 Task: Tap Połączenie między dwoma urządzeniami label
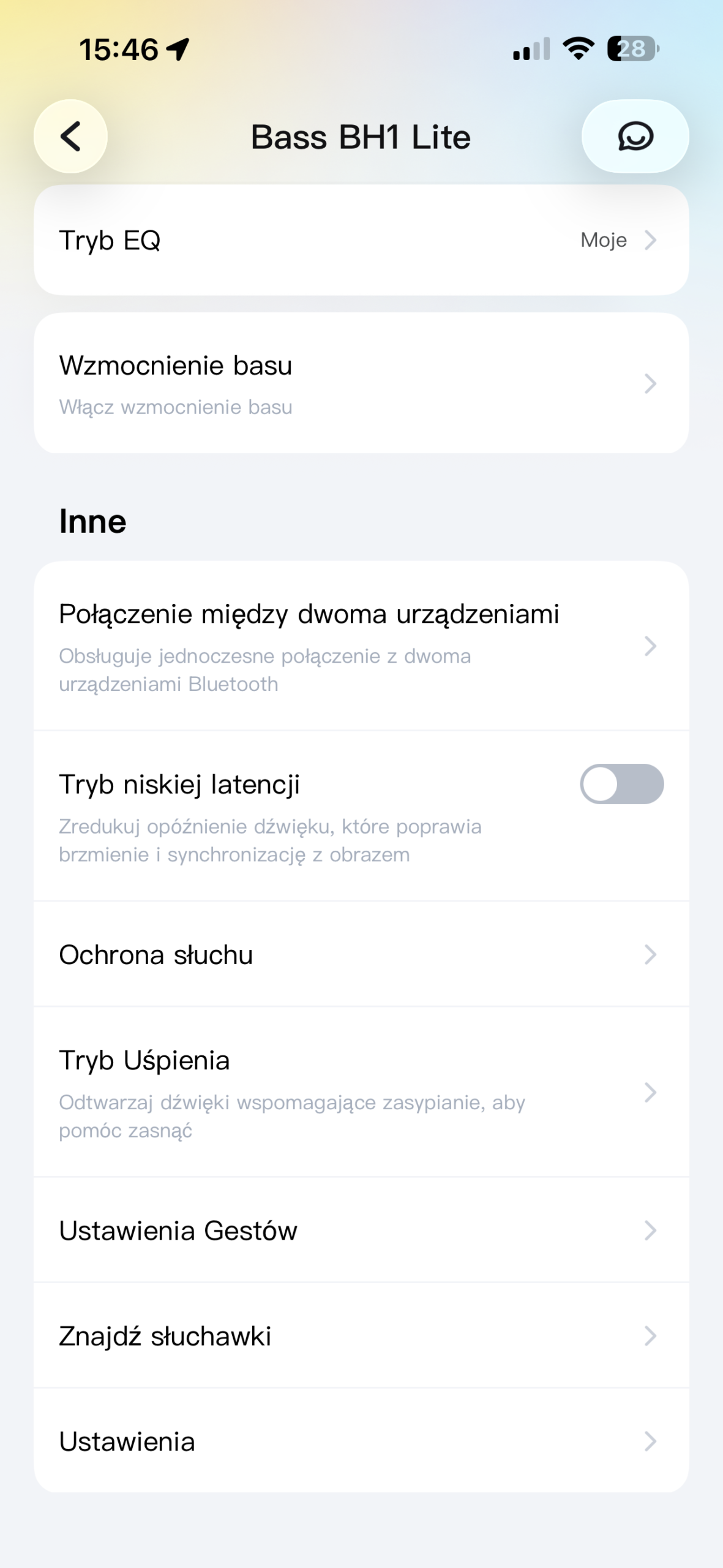(x=309, y=614)
